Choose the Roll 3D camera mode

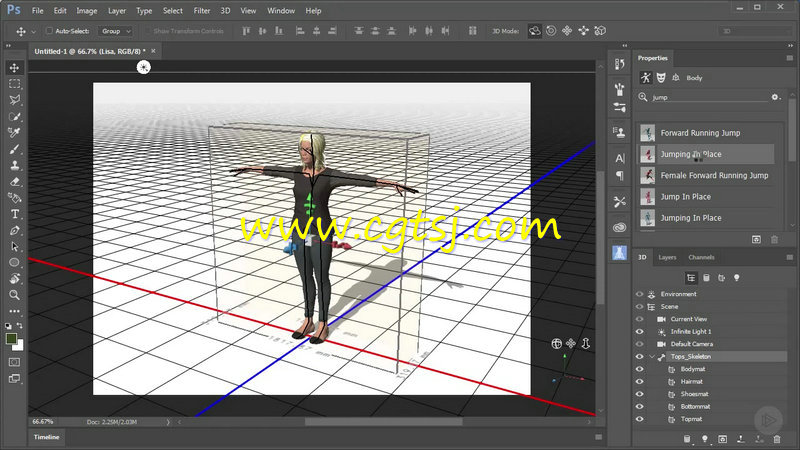click(x=551, y=31)
